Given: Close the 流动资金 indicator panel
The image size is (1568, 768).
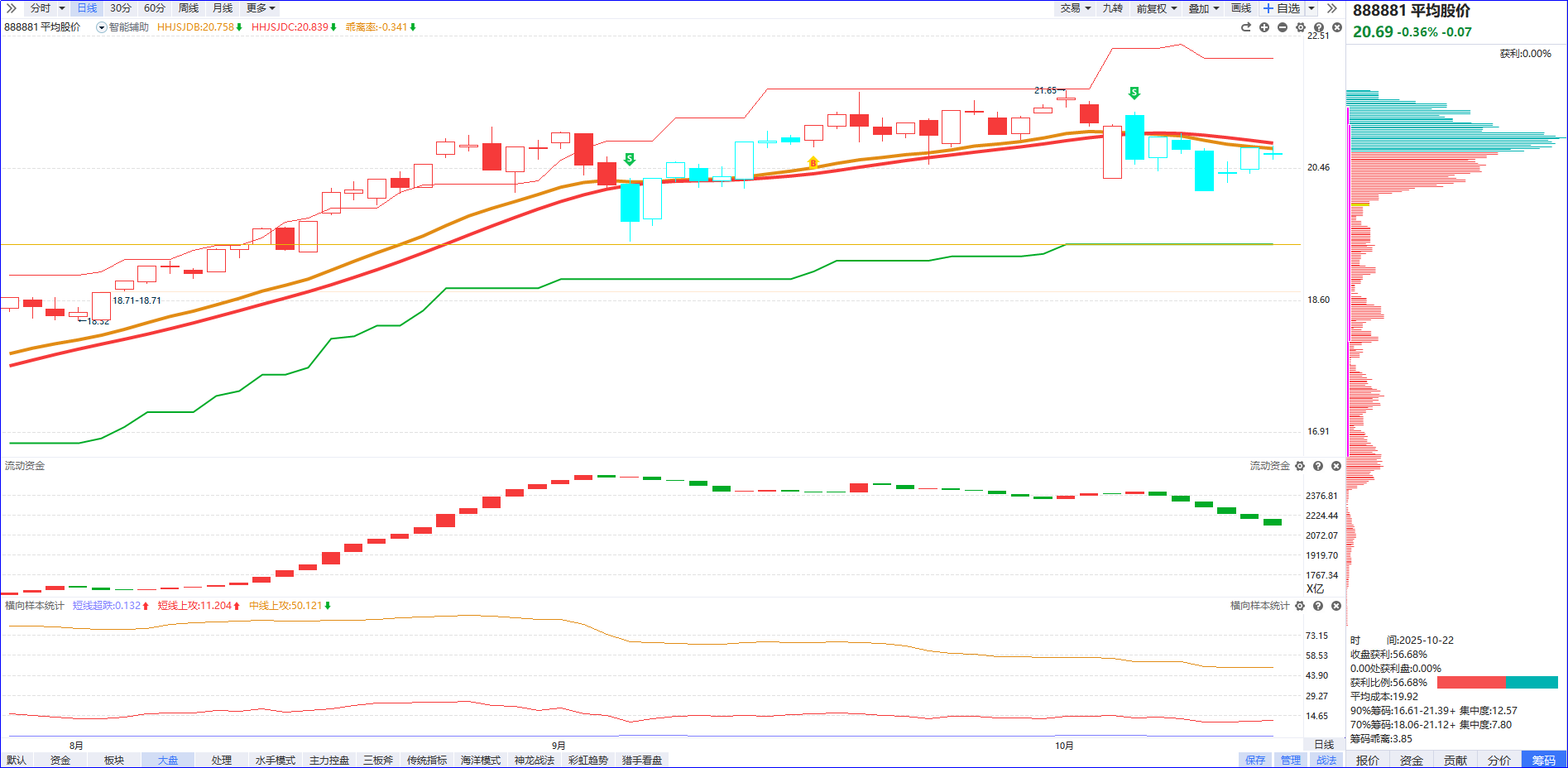Looking at the screenshot, I should (x=1336, y=466).
